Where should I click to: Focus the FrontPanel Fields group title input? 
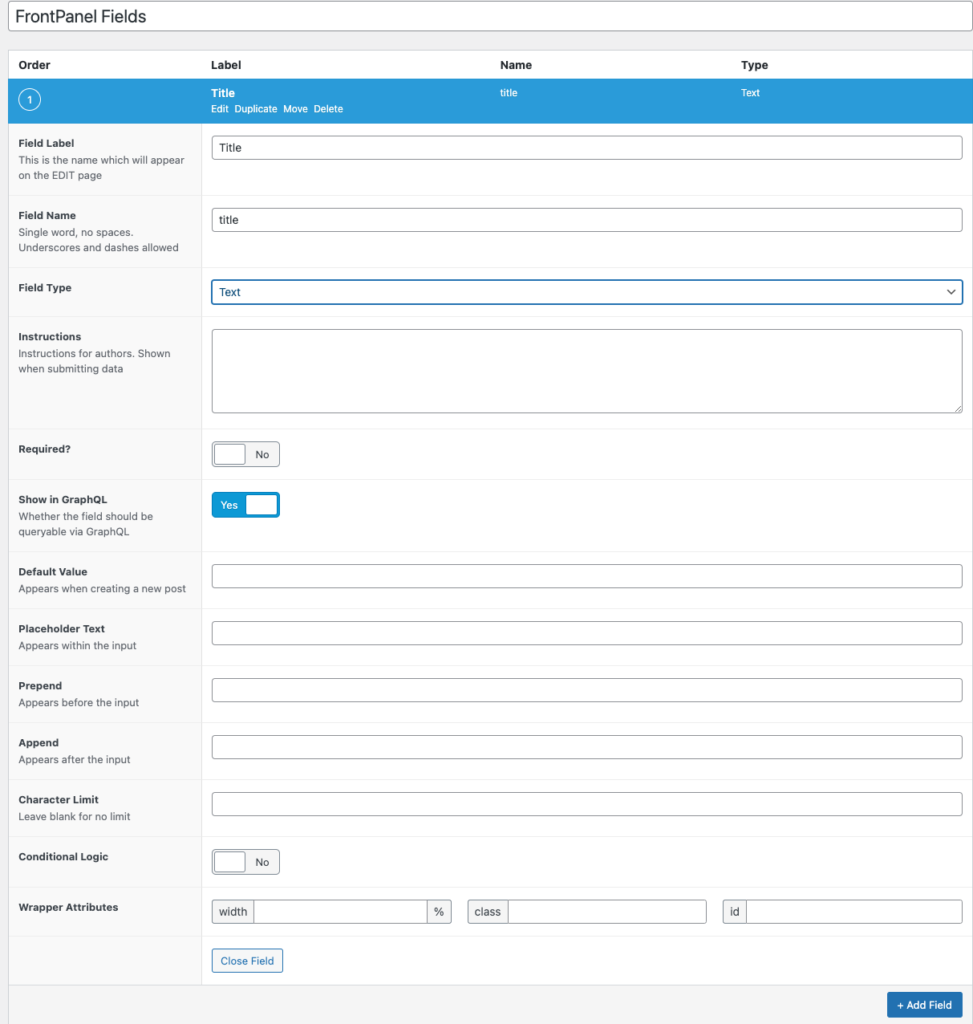(x=490, y=16)
